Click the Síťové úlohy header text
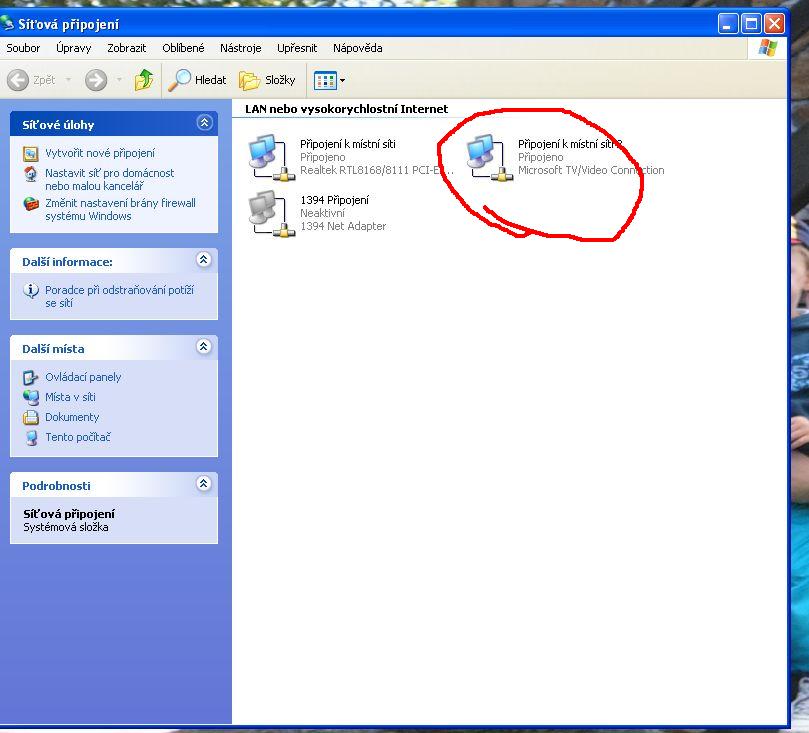Image resolution: width=809 pixels, height=733 pixels. pyautogui.click(x=58, y=125)
